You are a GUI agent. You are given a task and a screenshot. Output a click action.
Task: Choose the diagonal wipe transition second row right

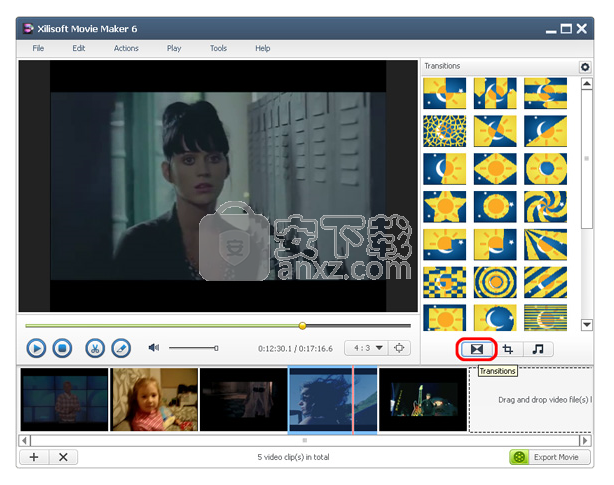point(545,131)
